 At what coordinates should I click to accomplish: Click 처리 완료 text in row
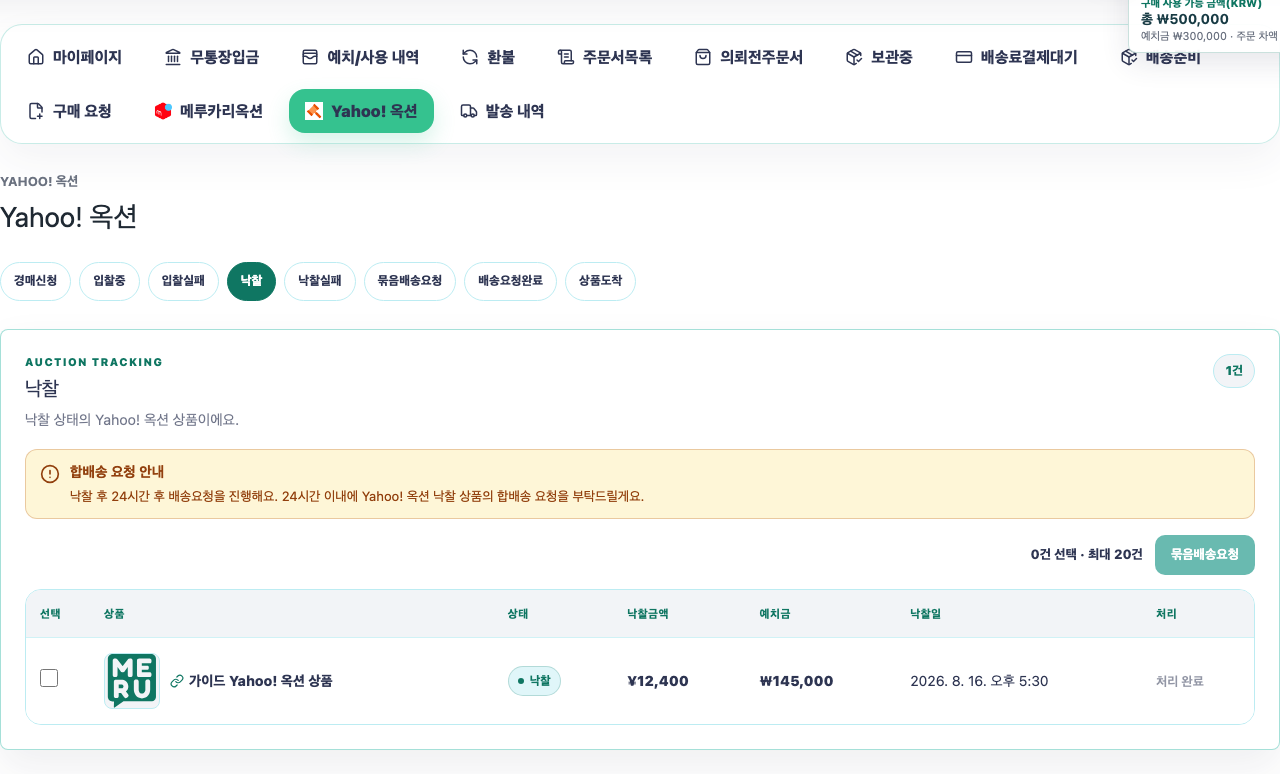pyautogui.click(x=1180, y=681)
